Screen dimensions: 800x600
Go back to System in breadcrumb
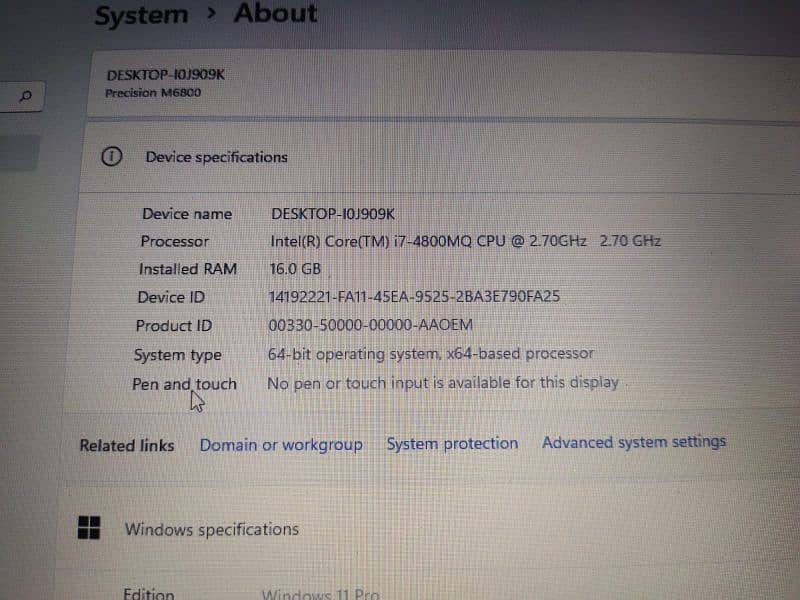141,15
